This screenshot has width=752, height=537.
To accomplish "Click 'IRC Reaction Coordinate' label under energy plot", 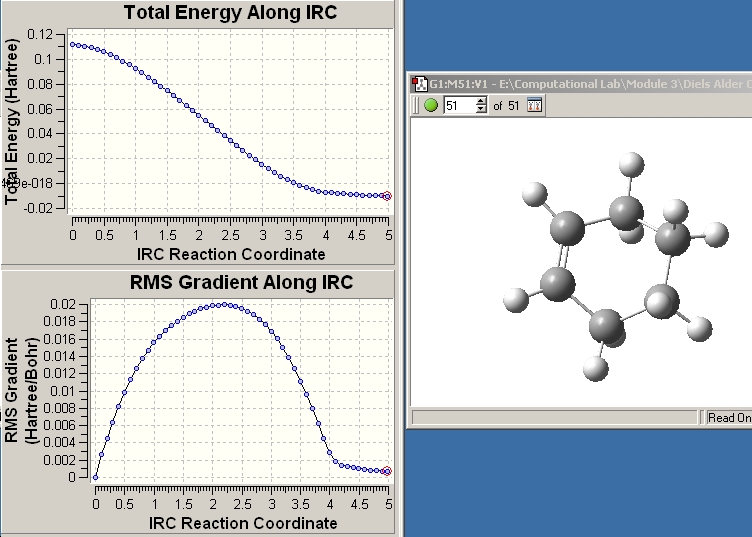I will pyautogui.click(x=231, y=254).
